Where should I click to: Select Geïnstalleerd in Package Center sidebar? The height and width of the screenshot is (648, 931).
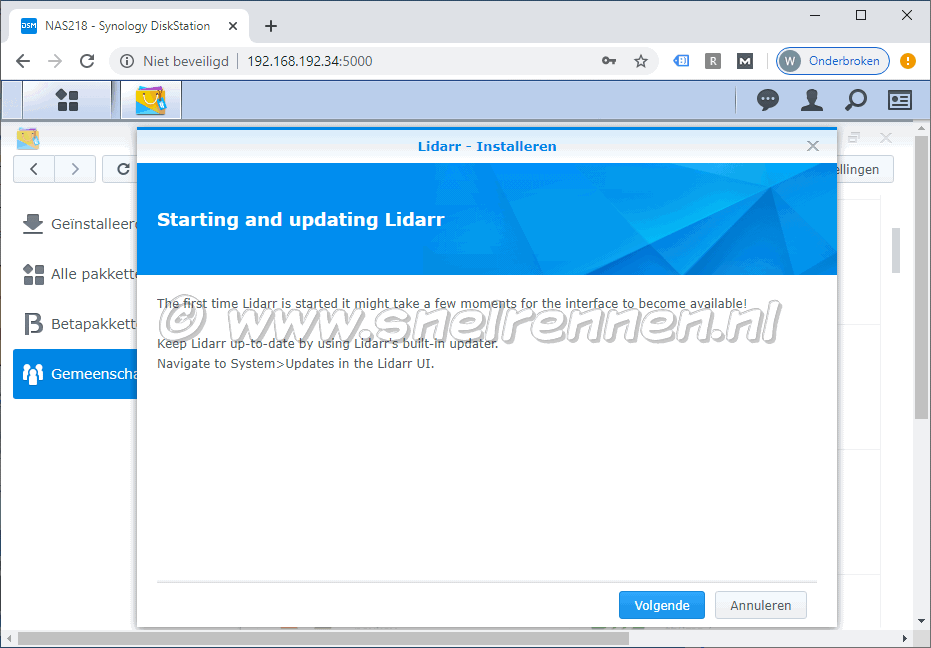tap(75, 224)
